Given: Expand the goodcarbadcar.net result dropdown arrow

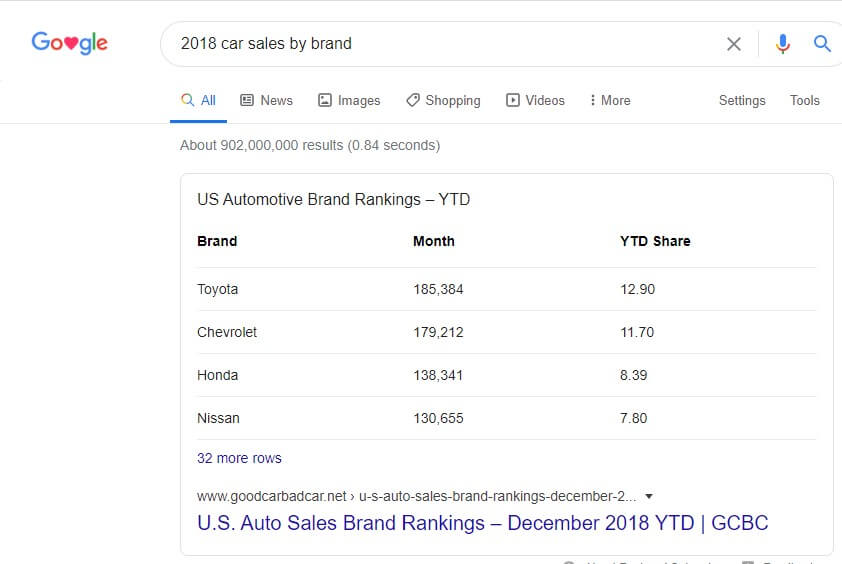Looking at the screenshot, I should pyautogui.click(x=649, y=496).
